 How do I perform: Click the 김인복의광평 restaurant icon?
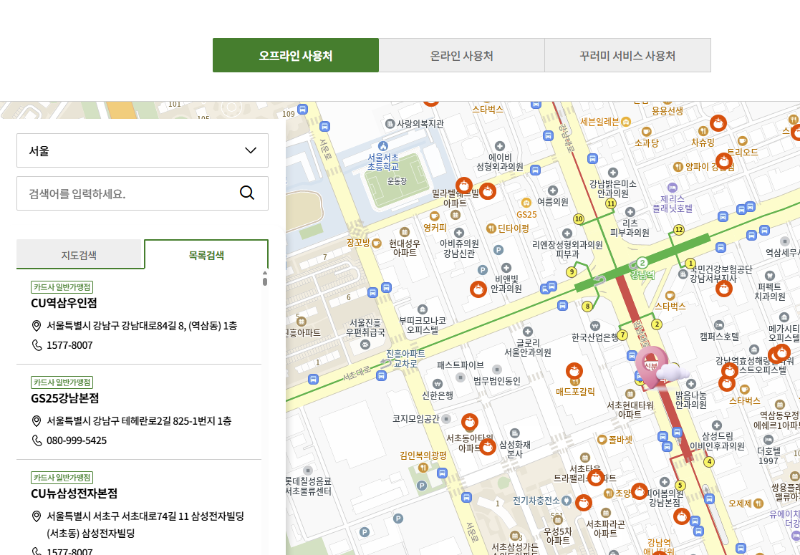[423, 467]
